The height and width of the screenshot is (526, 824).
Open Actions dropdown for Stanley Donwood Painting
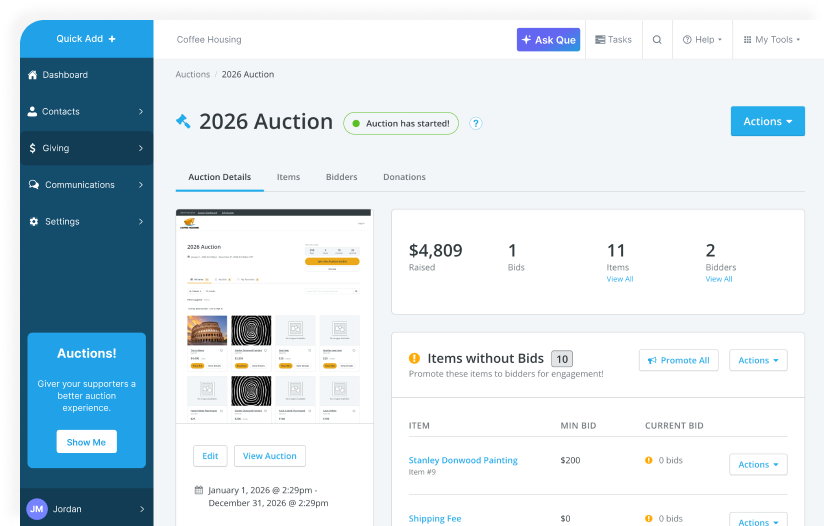coord(758,464)
